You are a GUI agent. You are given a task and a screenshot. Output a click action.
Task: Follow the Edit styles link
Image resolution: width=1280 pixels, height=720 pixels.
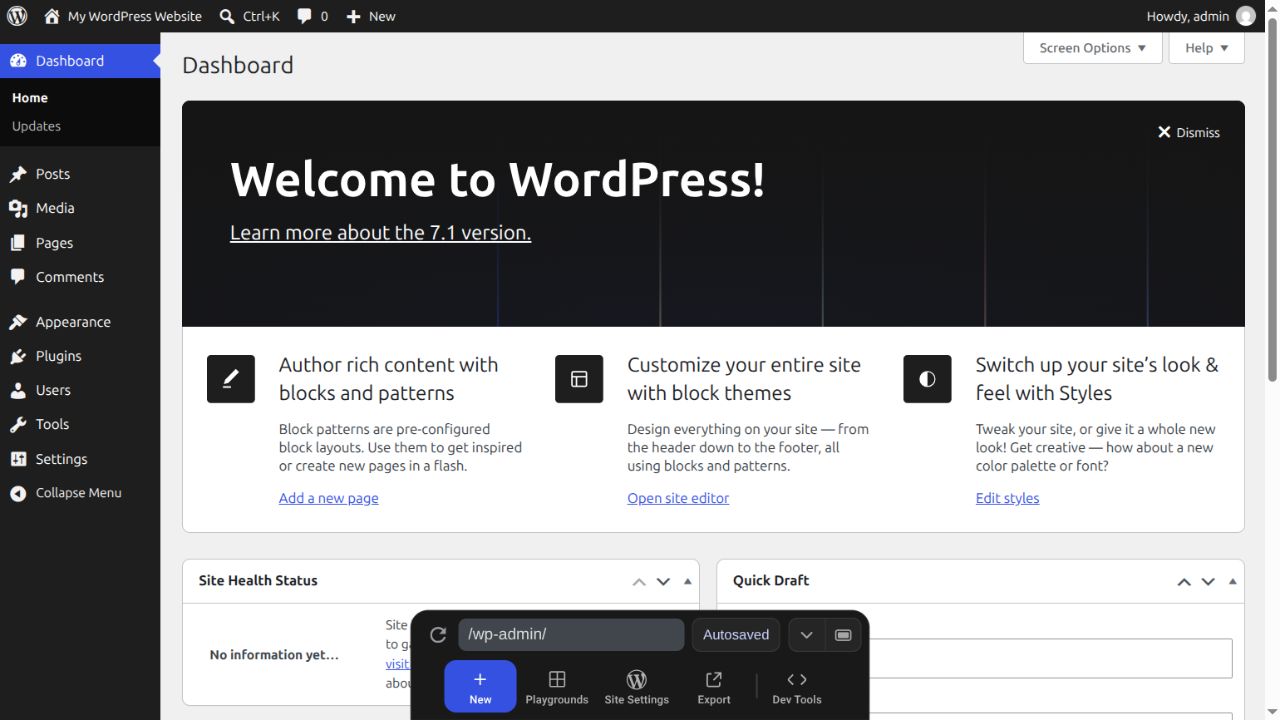1007,498
